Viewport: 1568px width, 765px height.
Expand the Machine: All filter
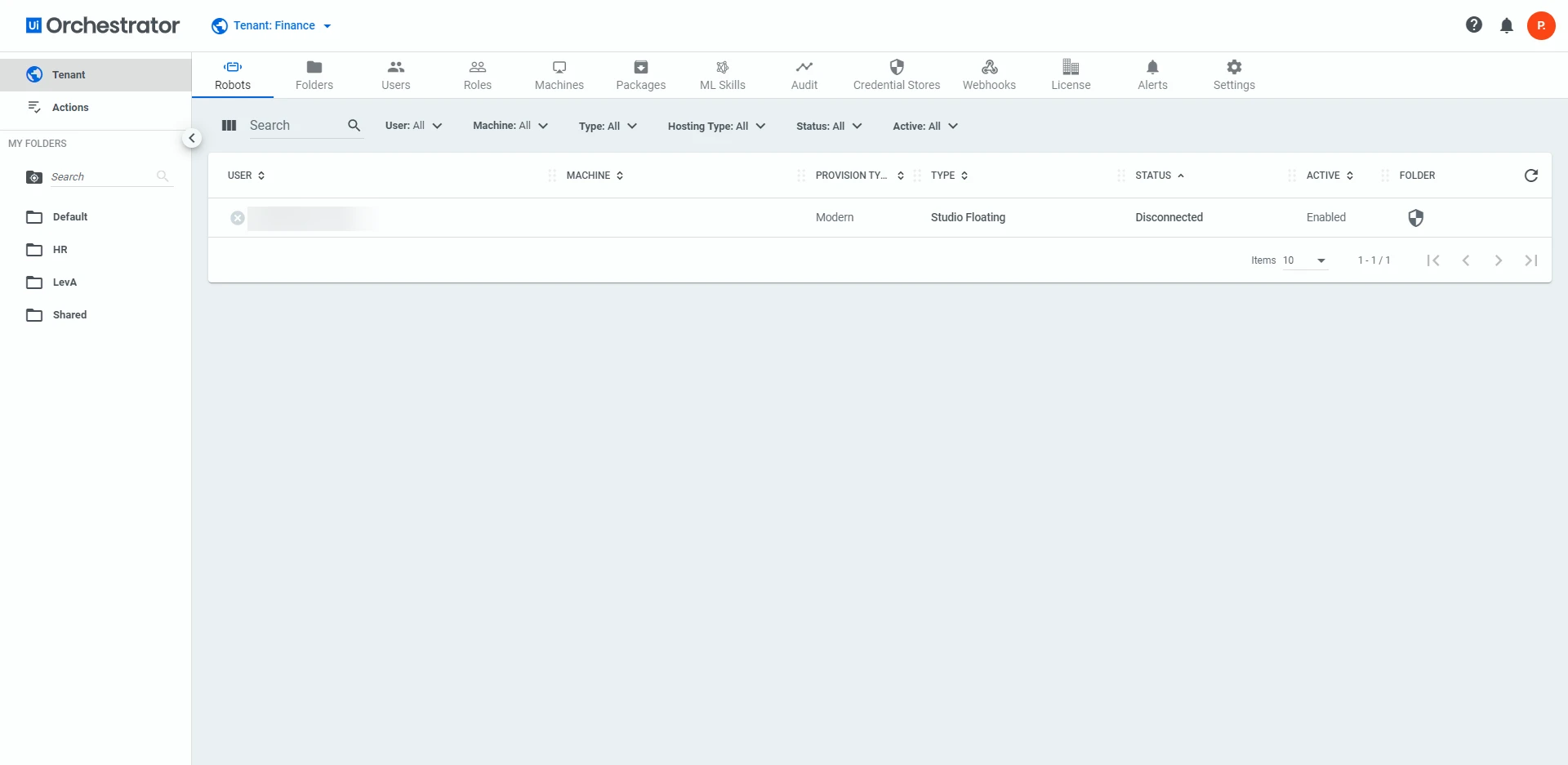pyautogui.click(x=510, y=126)
